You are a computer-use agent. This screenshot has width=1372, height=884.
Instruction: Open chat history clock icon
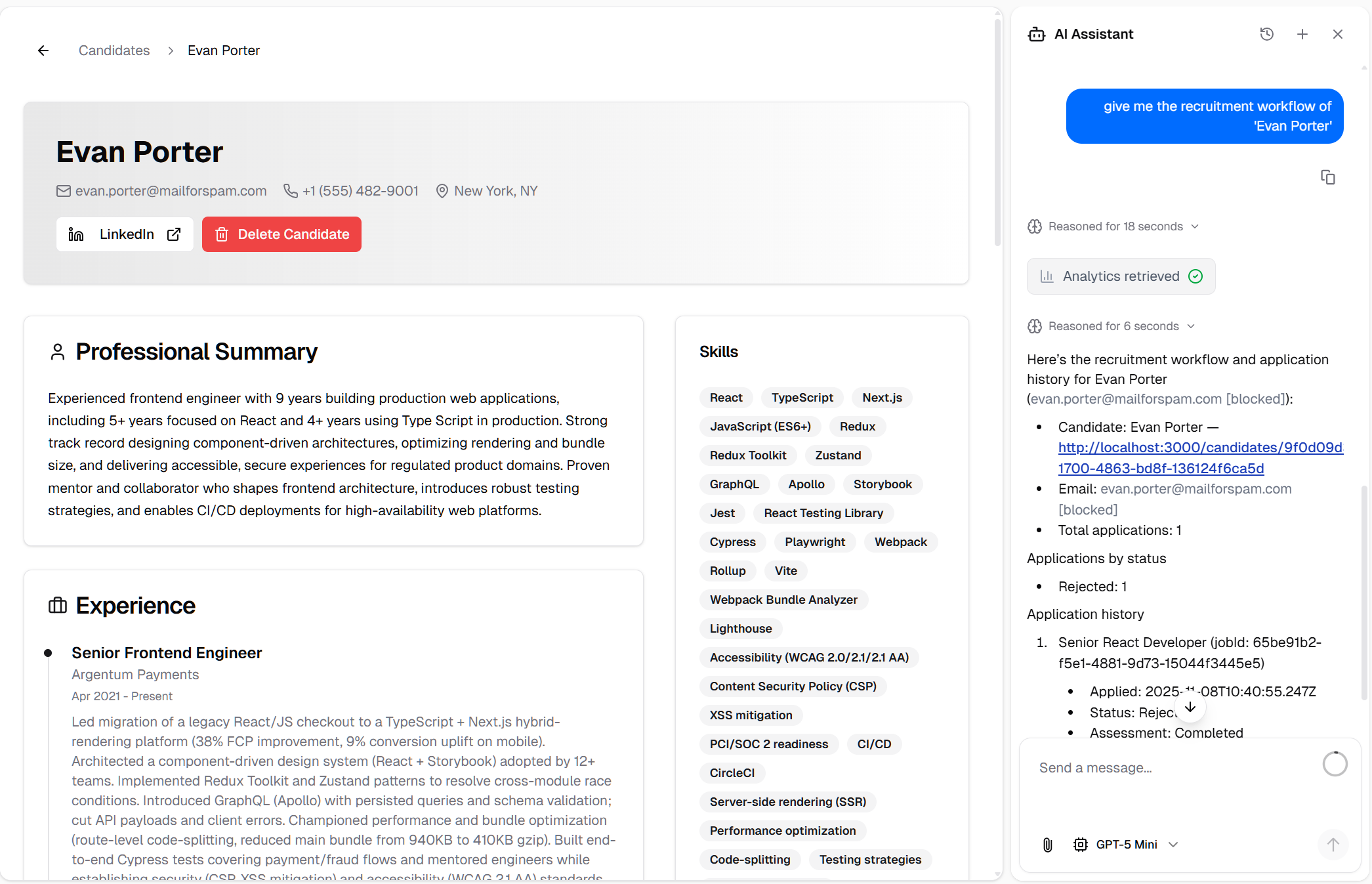pyautogui.click(x=1266, y=34)
